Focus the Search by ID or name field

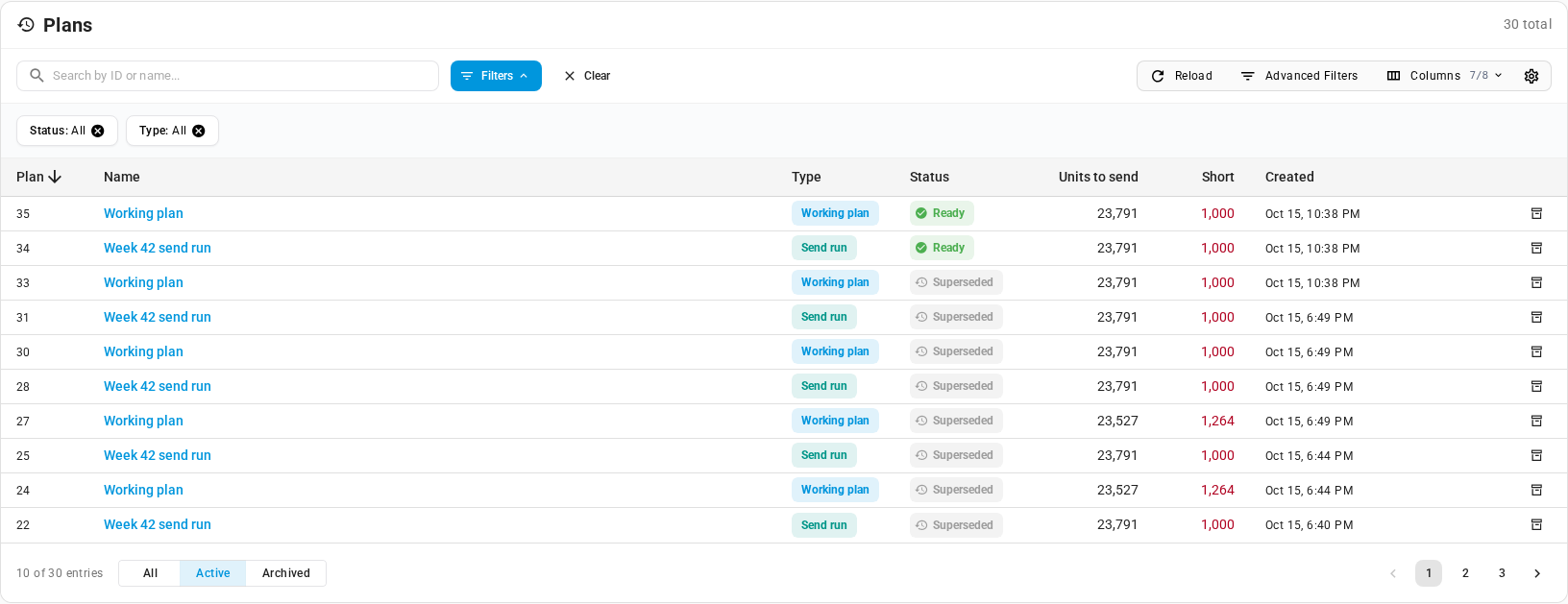pyautogui.click(x=228, y=76)
